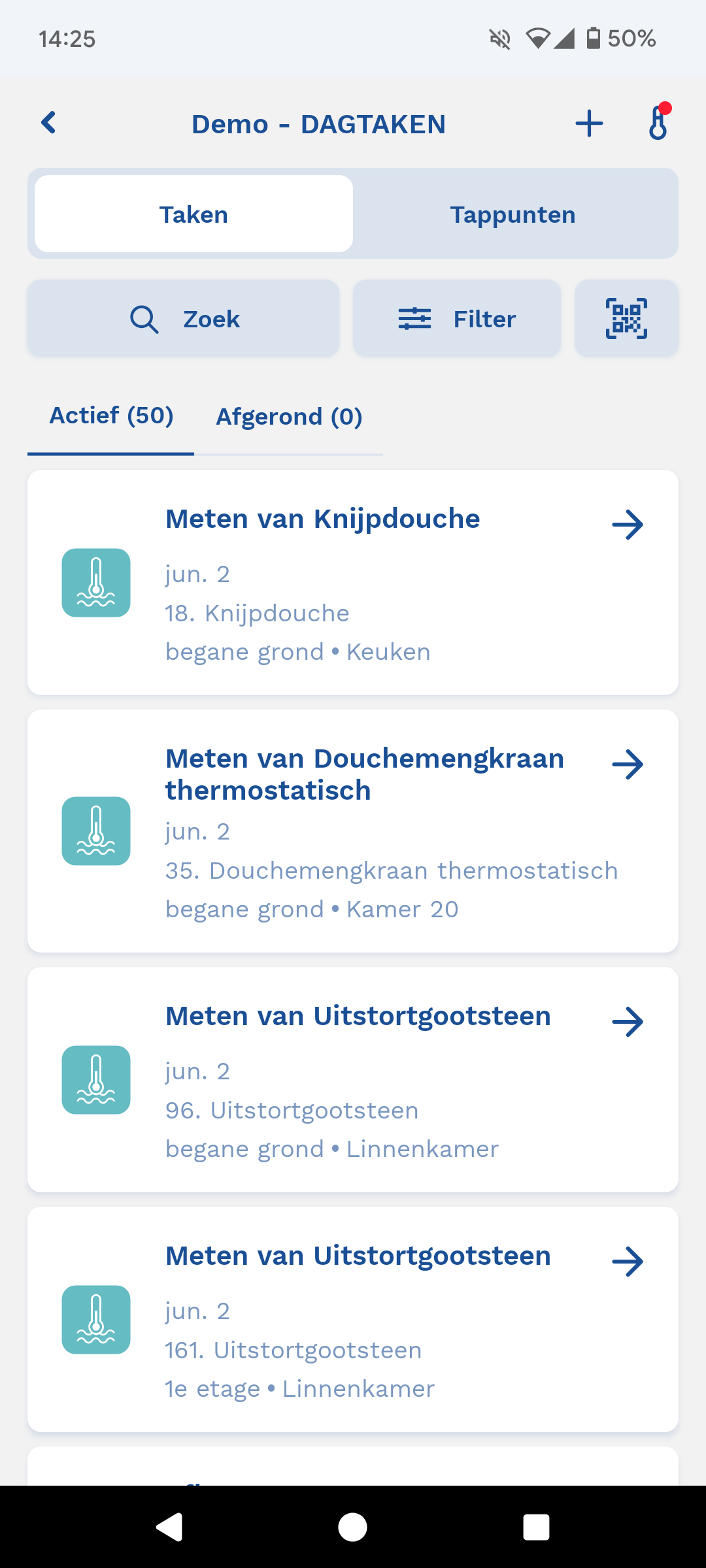
Task: Select the Actief (50) tab
Action: [111, 416]
